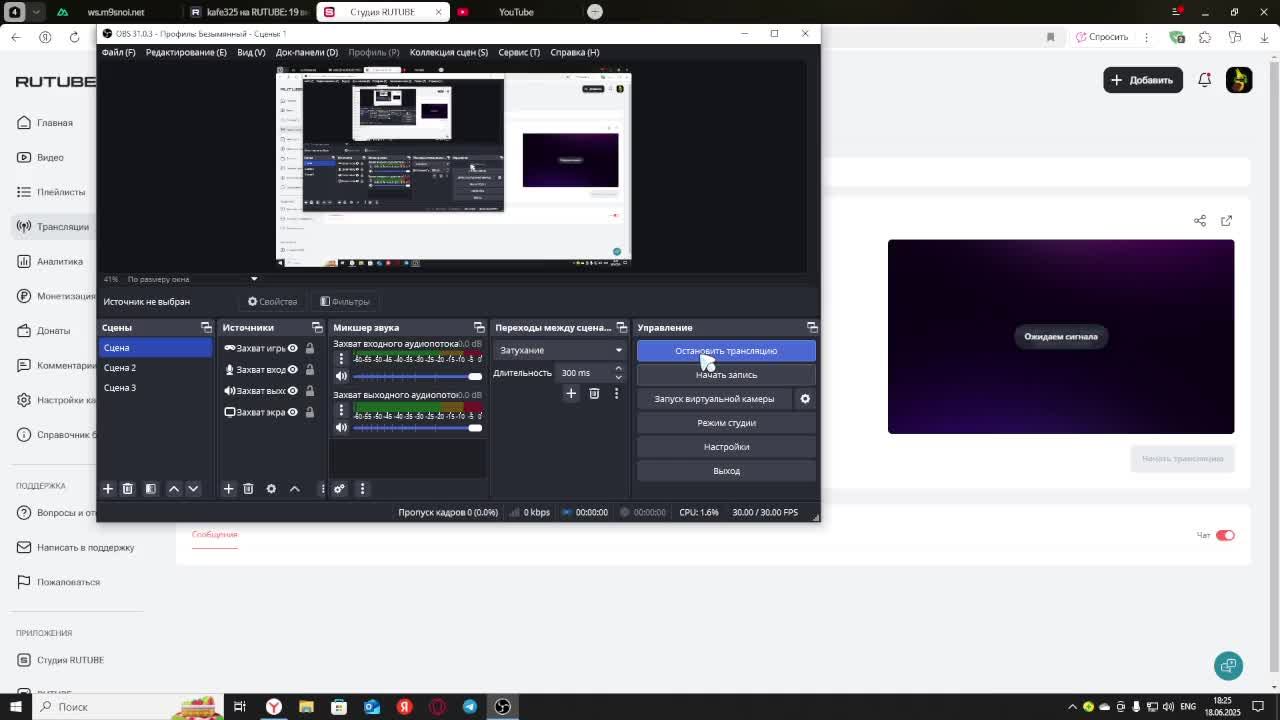Open OBS Настройки from Controls panel

[726, 447]
